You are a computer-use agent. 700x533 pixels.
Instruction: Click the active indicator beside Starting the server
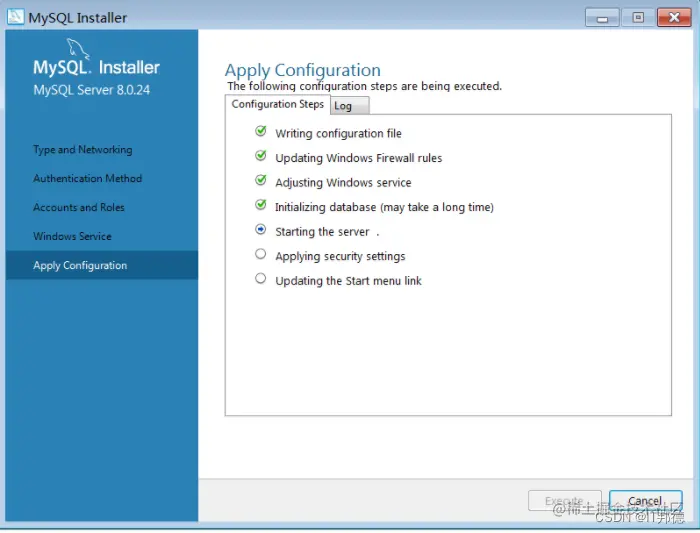(260, 229)
